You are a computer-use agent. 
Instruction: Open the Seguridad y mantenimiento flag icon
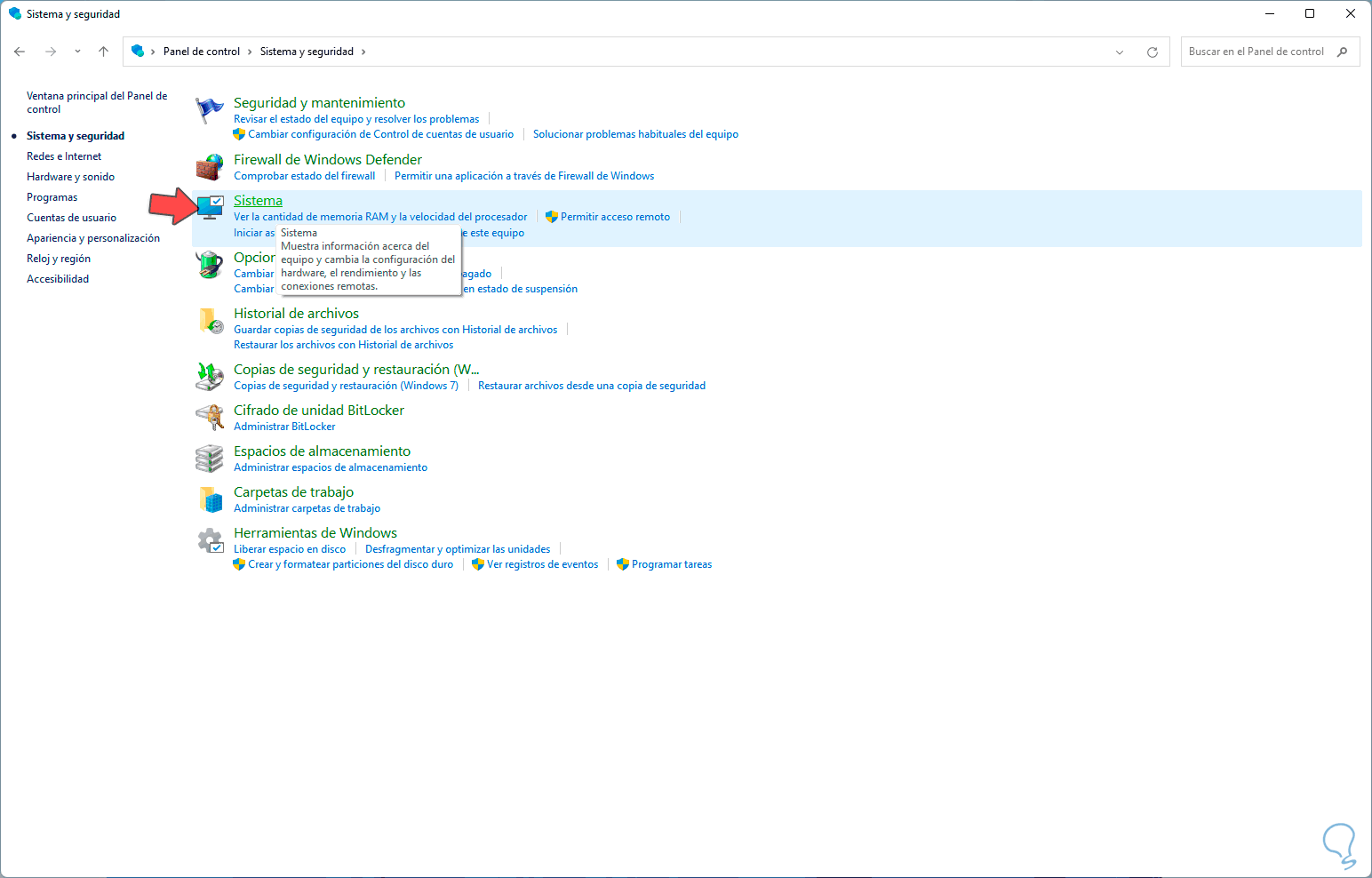[x=210, y=111]
